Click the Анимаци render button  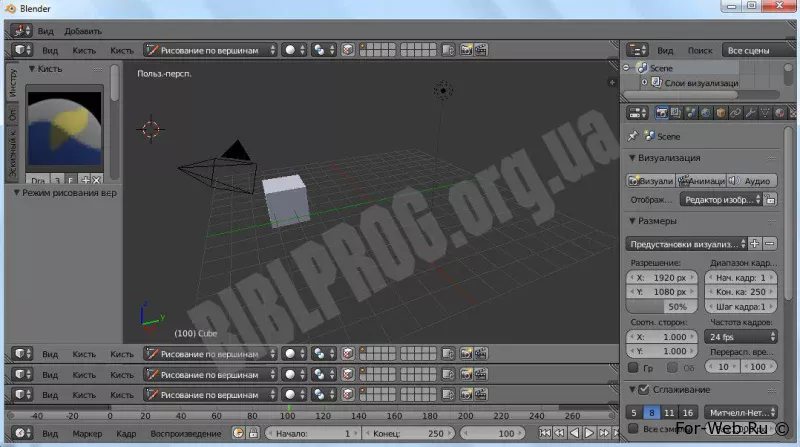[x=702, y=181]
